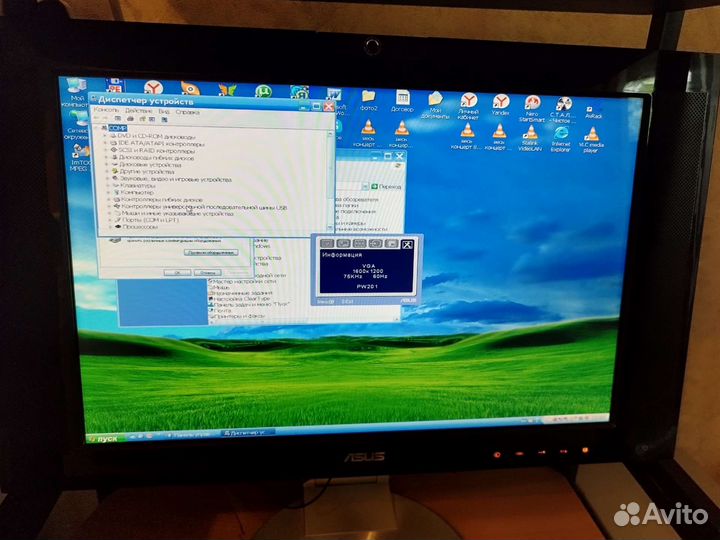Expand DVD и CD-ROM дисководы node
The height and width of the screenshot is (540, 720).
click(x=106, y=136)
